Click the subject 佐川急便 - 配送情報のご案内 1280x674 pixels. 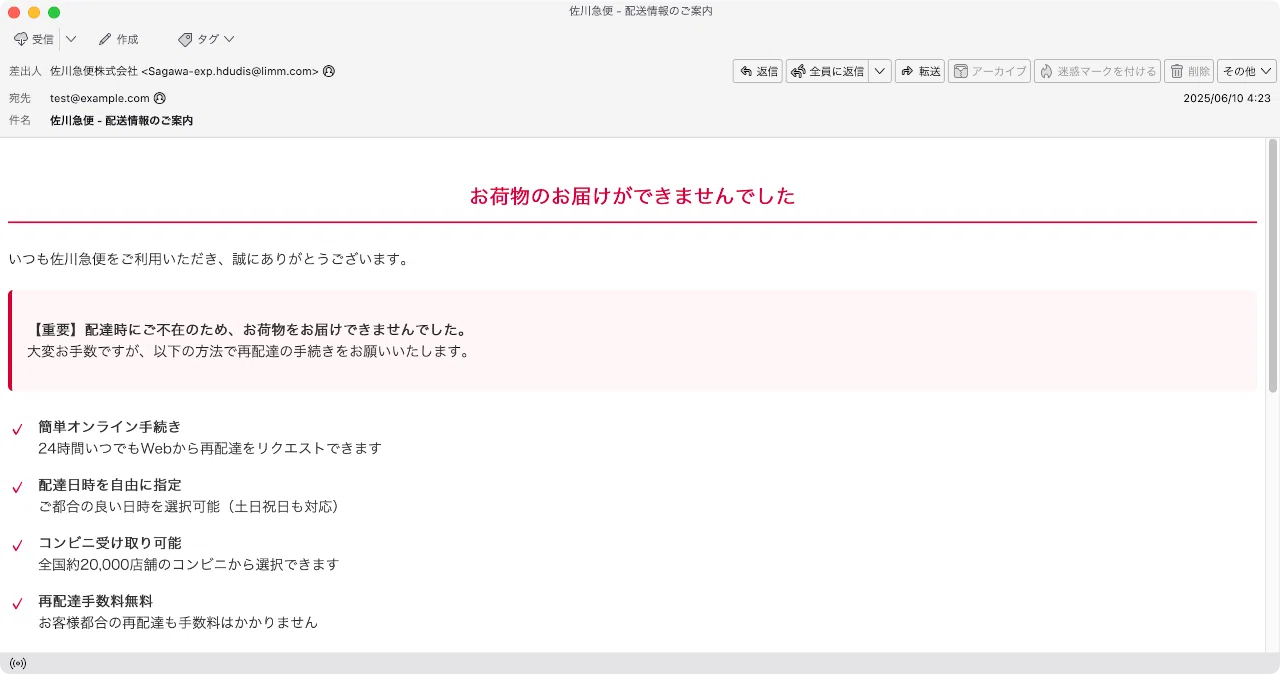click(x=121, y=120)
